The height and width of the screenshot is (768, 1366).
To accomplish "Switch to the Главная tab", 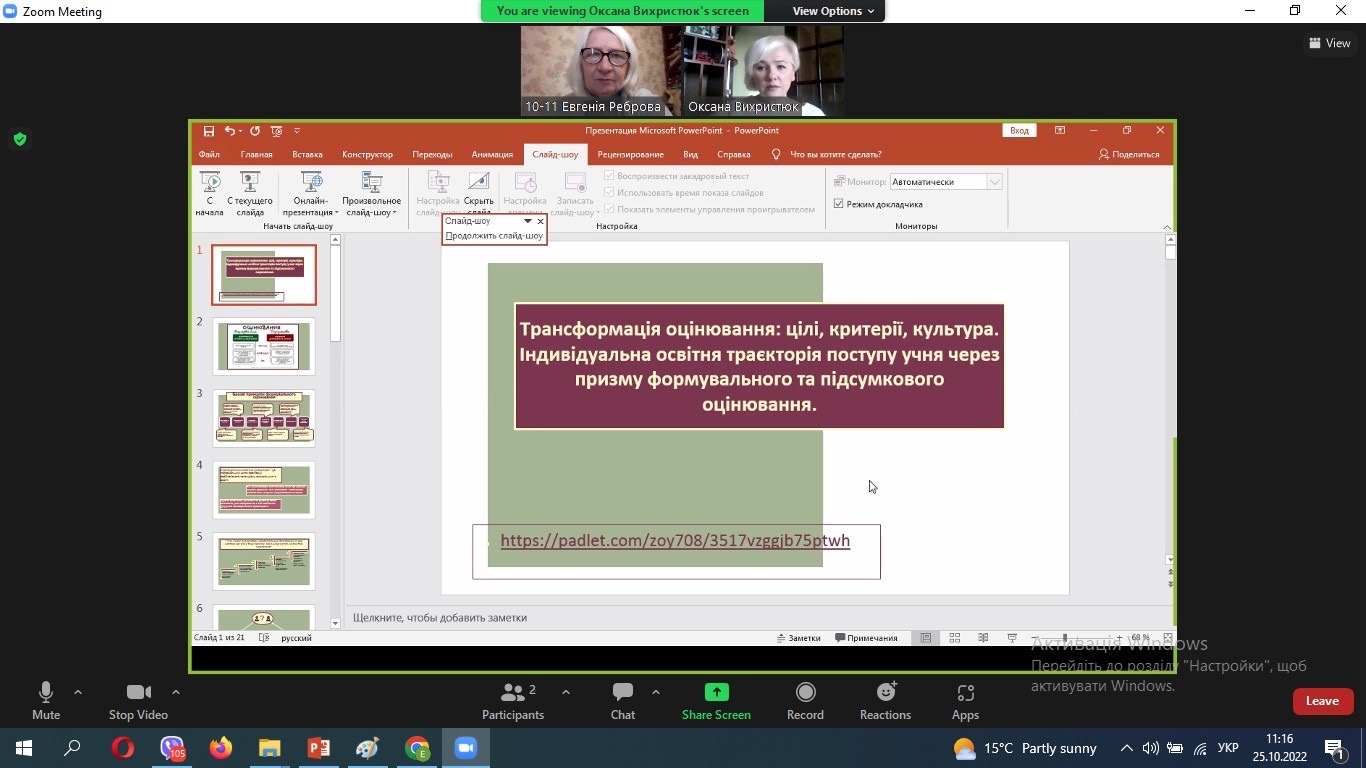I will (x=256, y=155).
